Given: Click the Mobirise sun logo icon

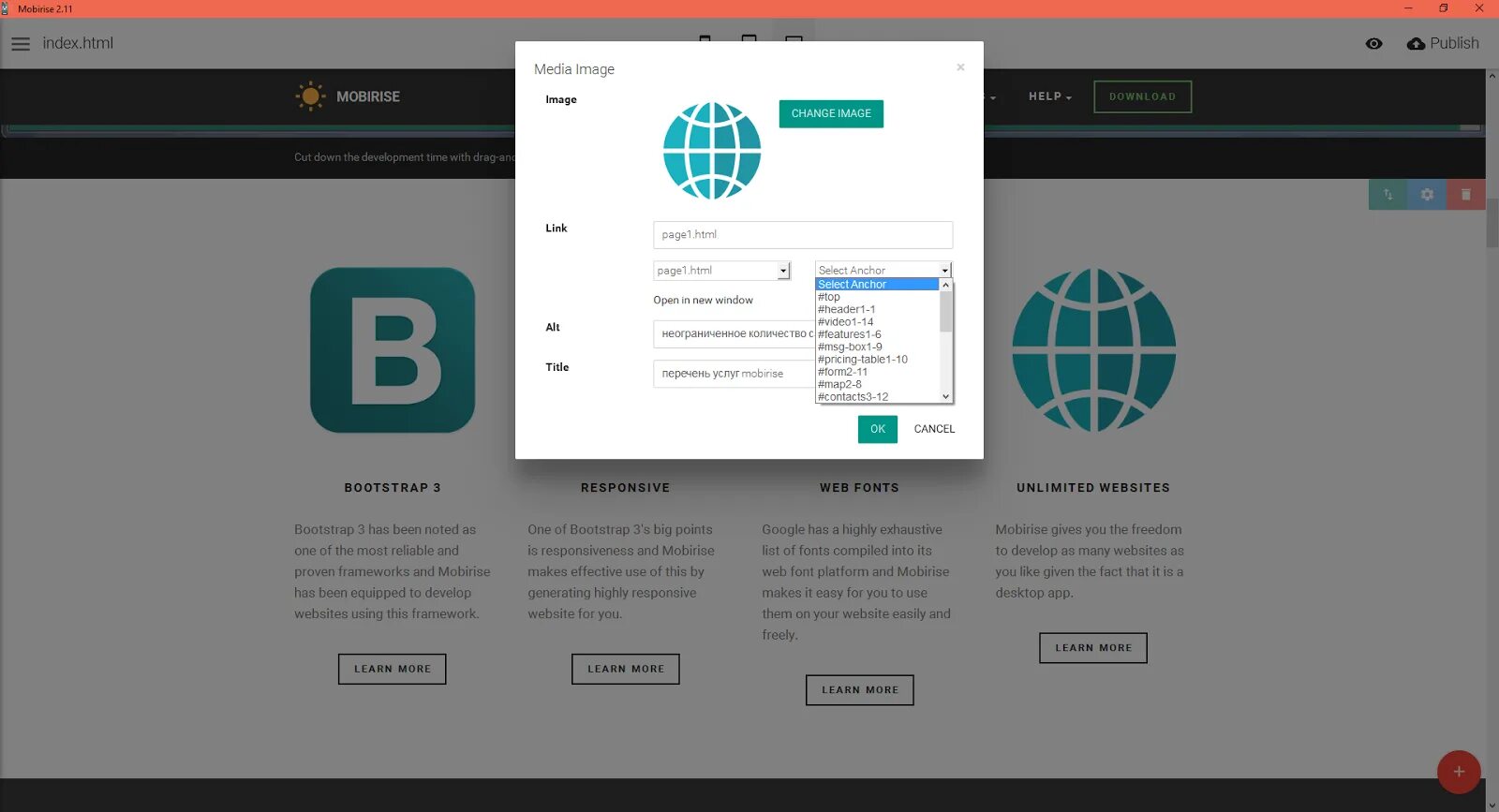Looking at the screenshot, I should point(310,96).
